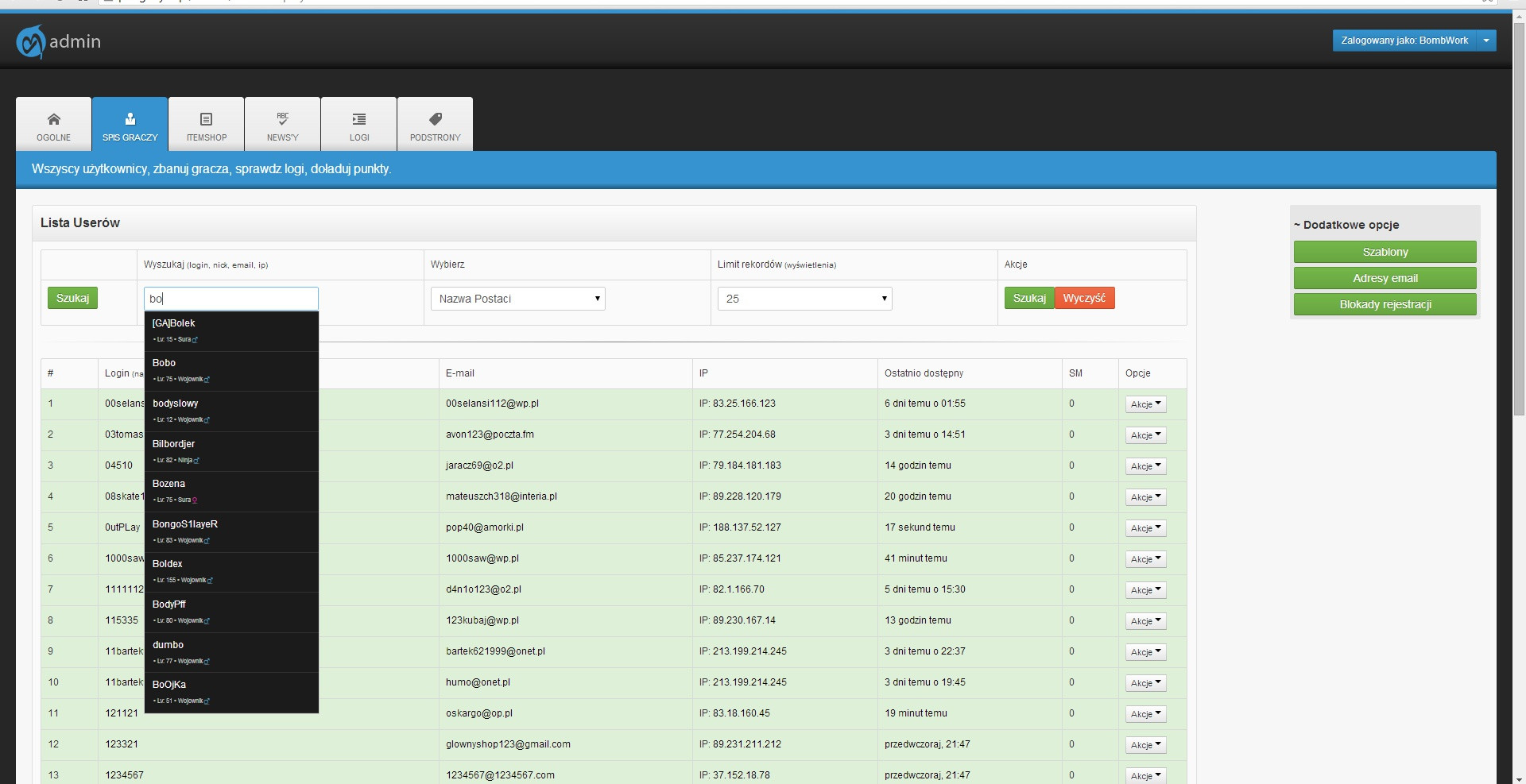Open Akcje for oskargo@op.pl row
This screenshot has width=1526, height=784.
click(x=1145, y=714)
